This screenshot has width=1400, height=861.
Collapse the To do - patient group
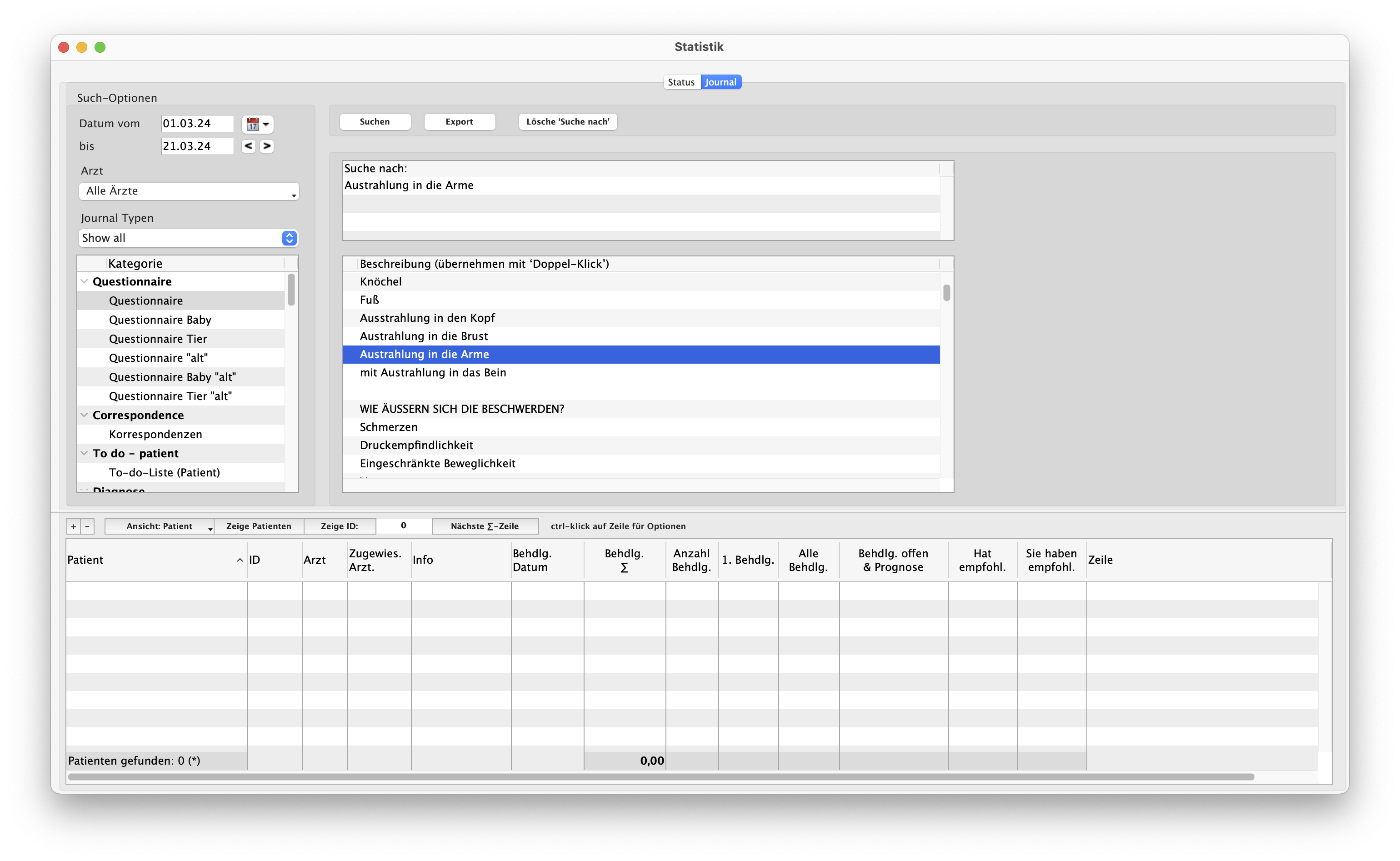(x=84, y=453)
